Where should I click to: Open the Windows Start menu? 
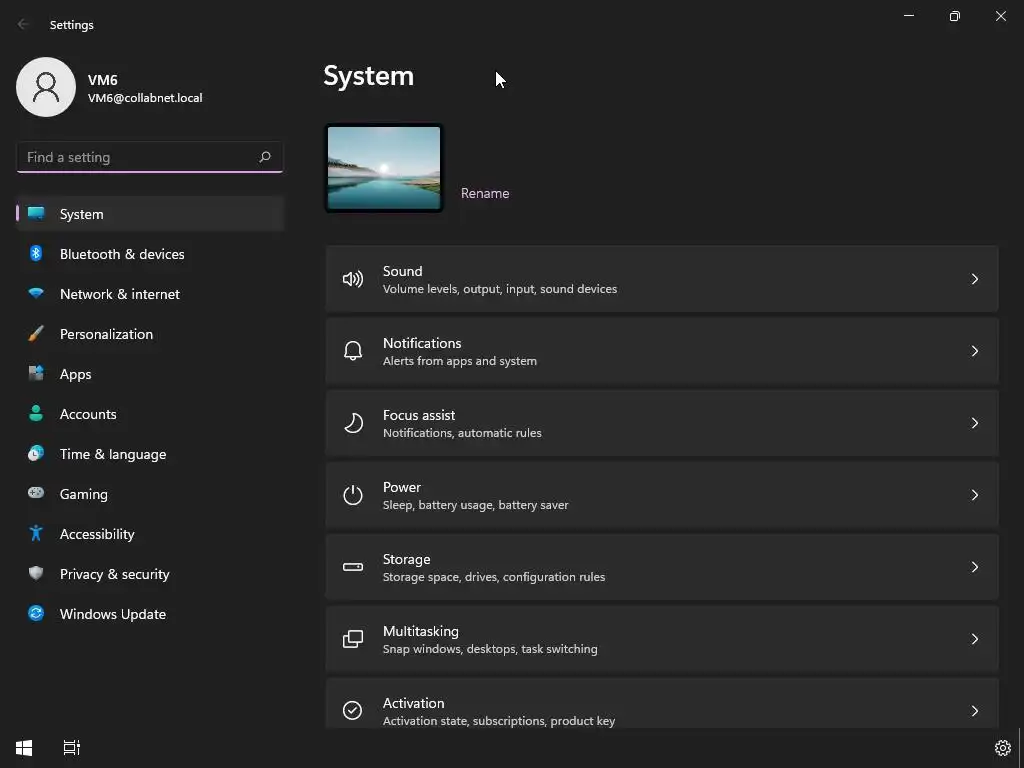pyautogui.click(x=24, y=748)
